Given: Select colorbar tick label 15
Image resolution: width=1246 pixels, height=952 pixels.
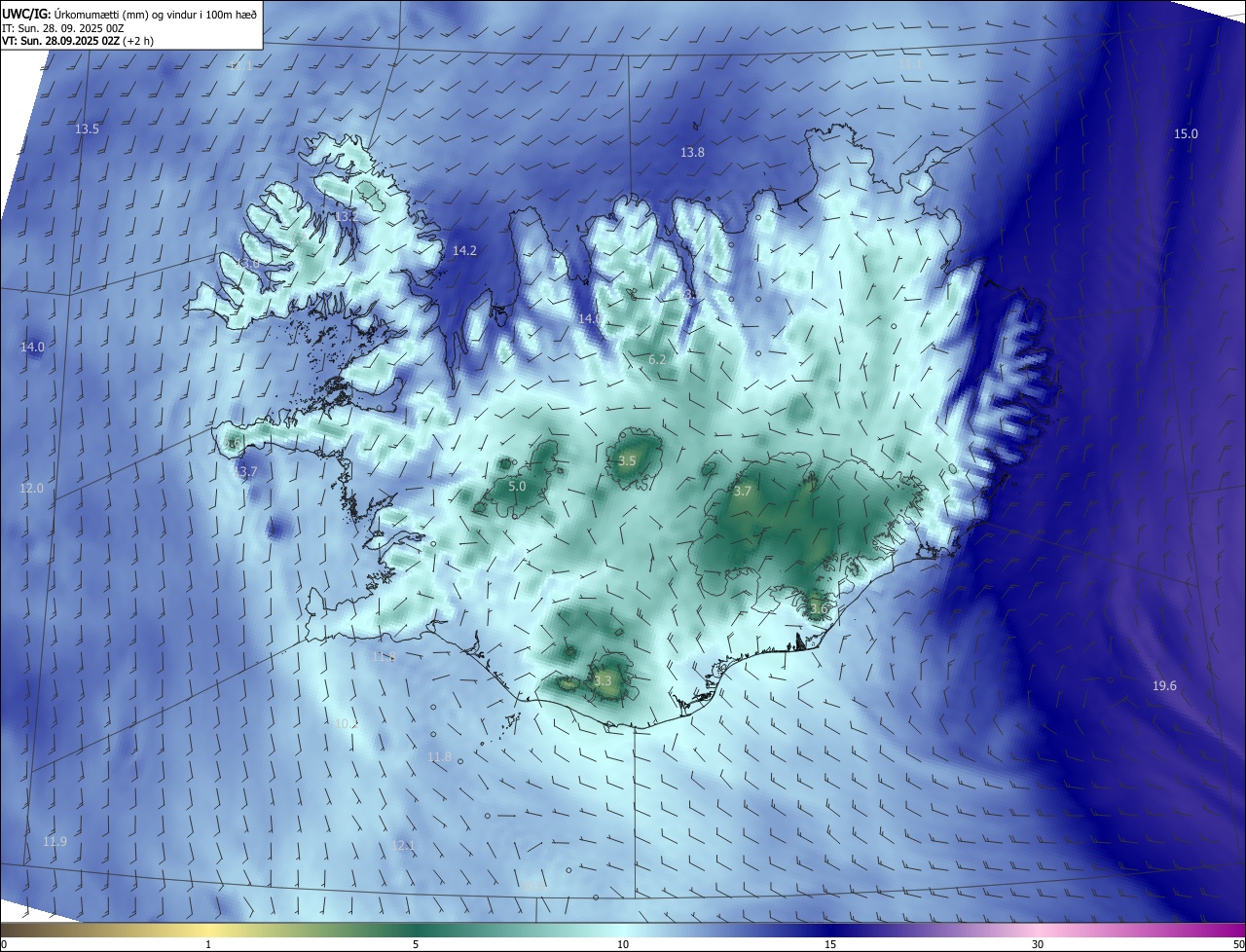Looking at the screenshot, I should click(830, 945).
